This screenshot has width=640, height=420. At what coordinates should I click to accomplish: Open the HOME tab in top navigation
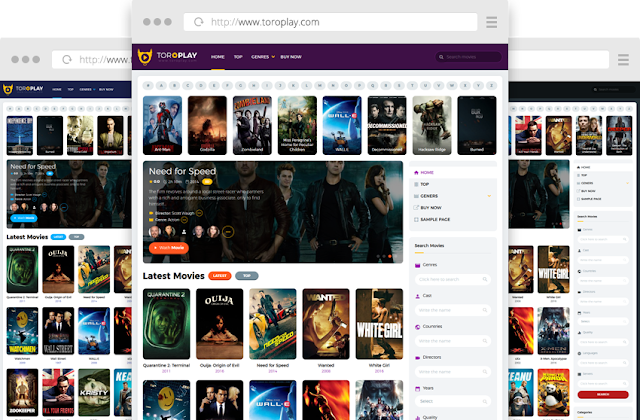[218, 57]
